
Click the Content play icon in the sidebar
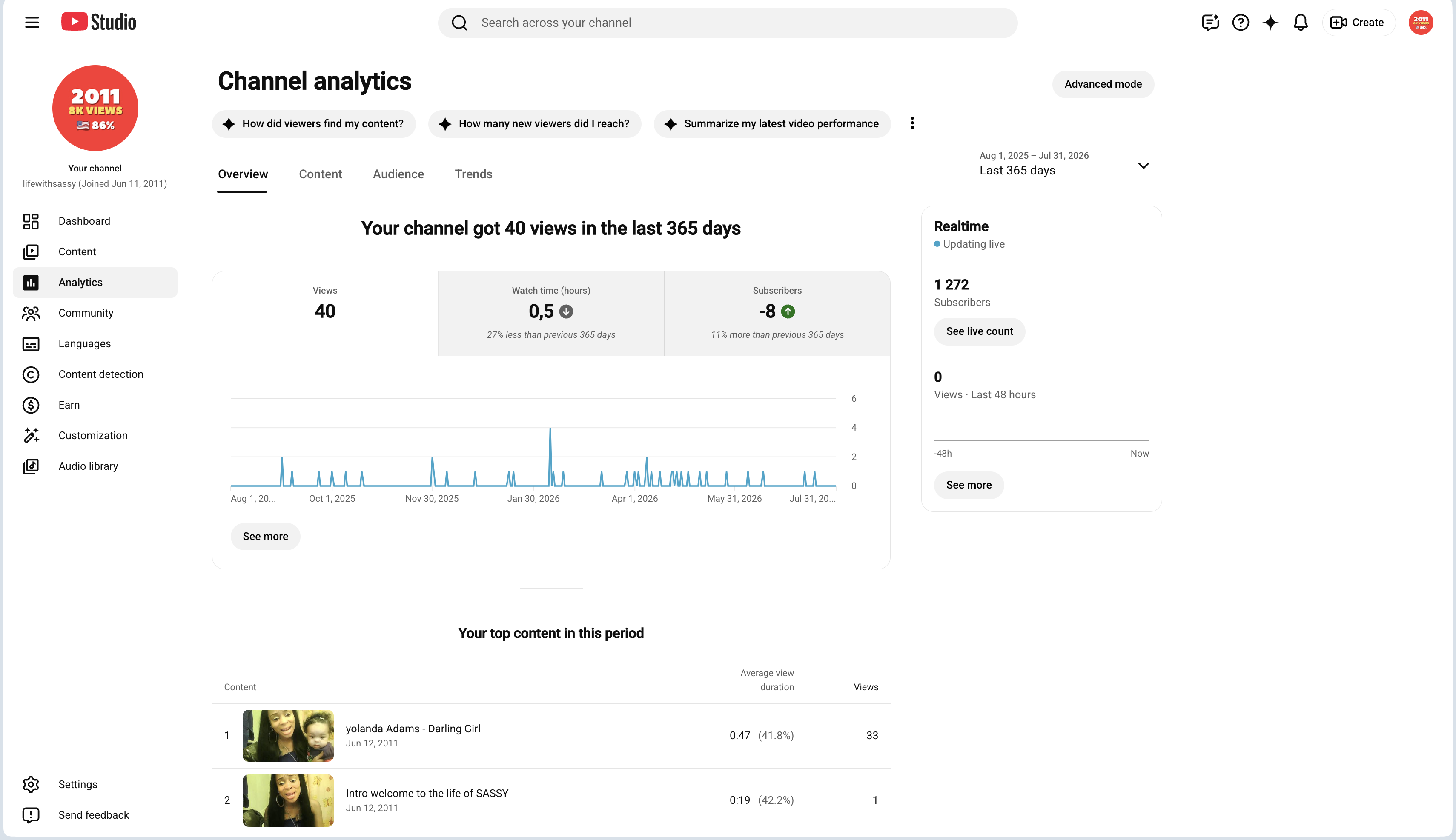tap(31, 251)
